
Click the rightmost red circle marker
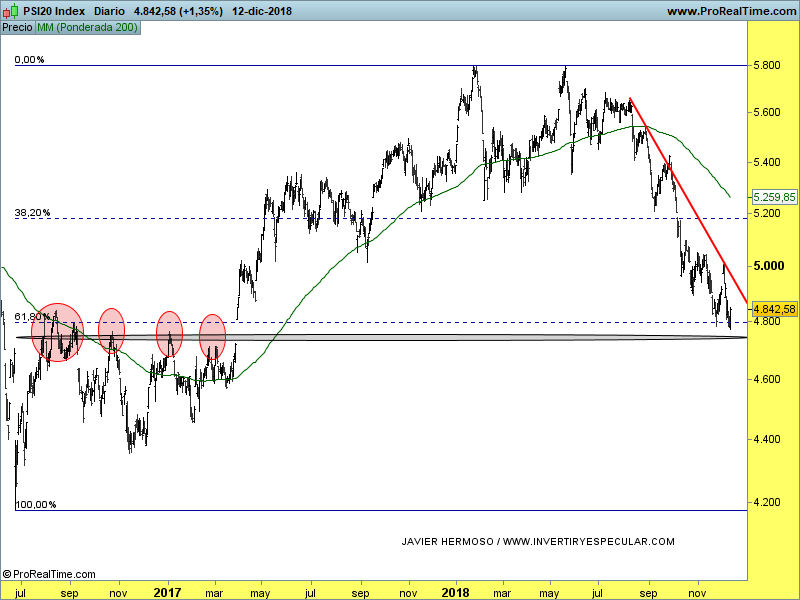pos(213,336)
